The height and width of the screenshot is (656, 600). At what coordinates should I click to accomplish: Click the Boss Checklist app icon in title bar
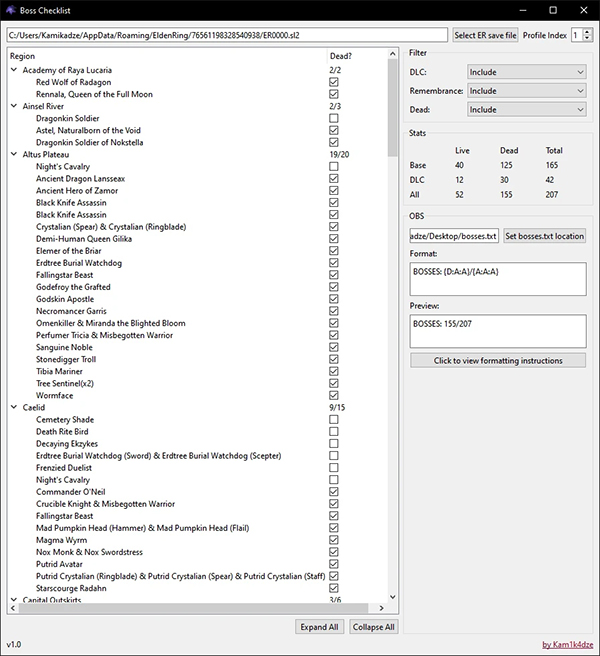[x=10, y=10]
